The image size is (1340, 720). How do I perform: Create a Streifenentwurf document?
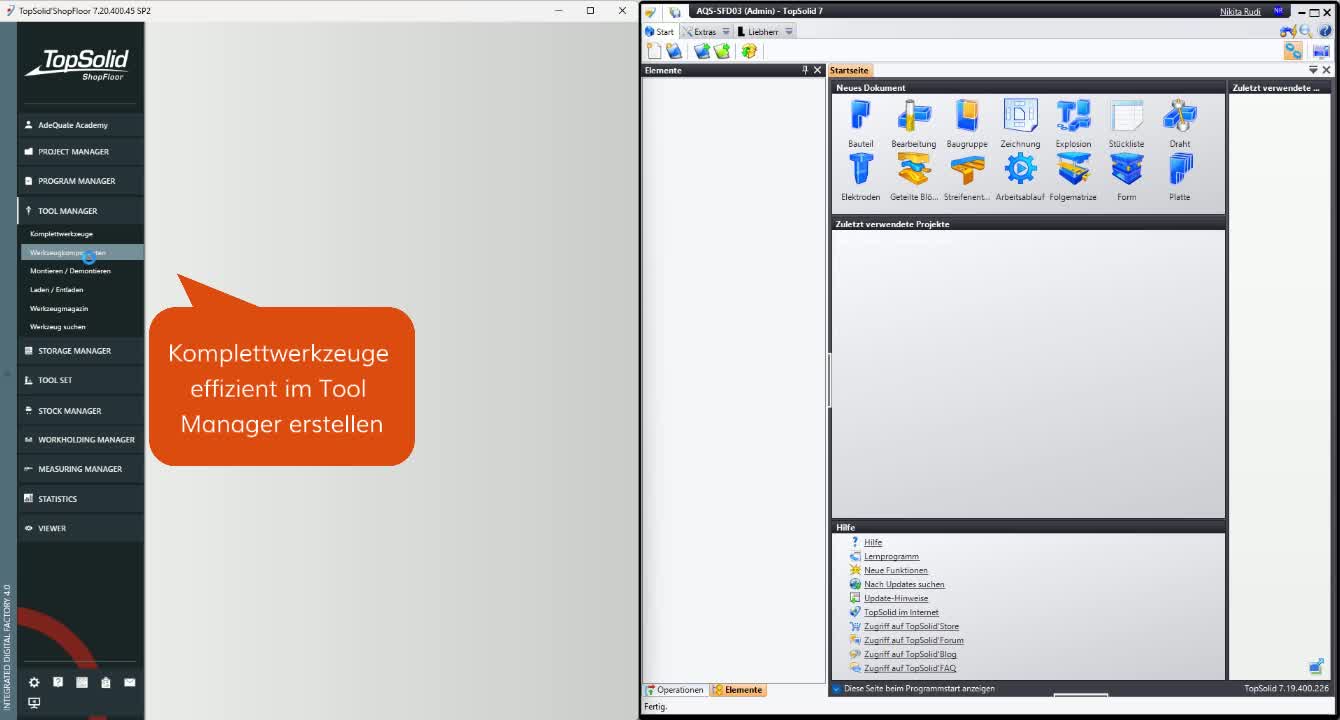tap(967, 177)
